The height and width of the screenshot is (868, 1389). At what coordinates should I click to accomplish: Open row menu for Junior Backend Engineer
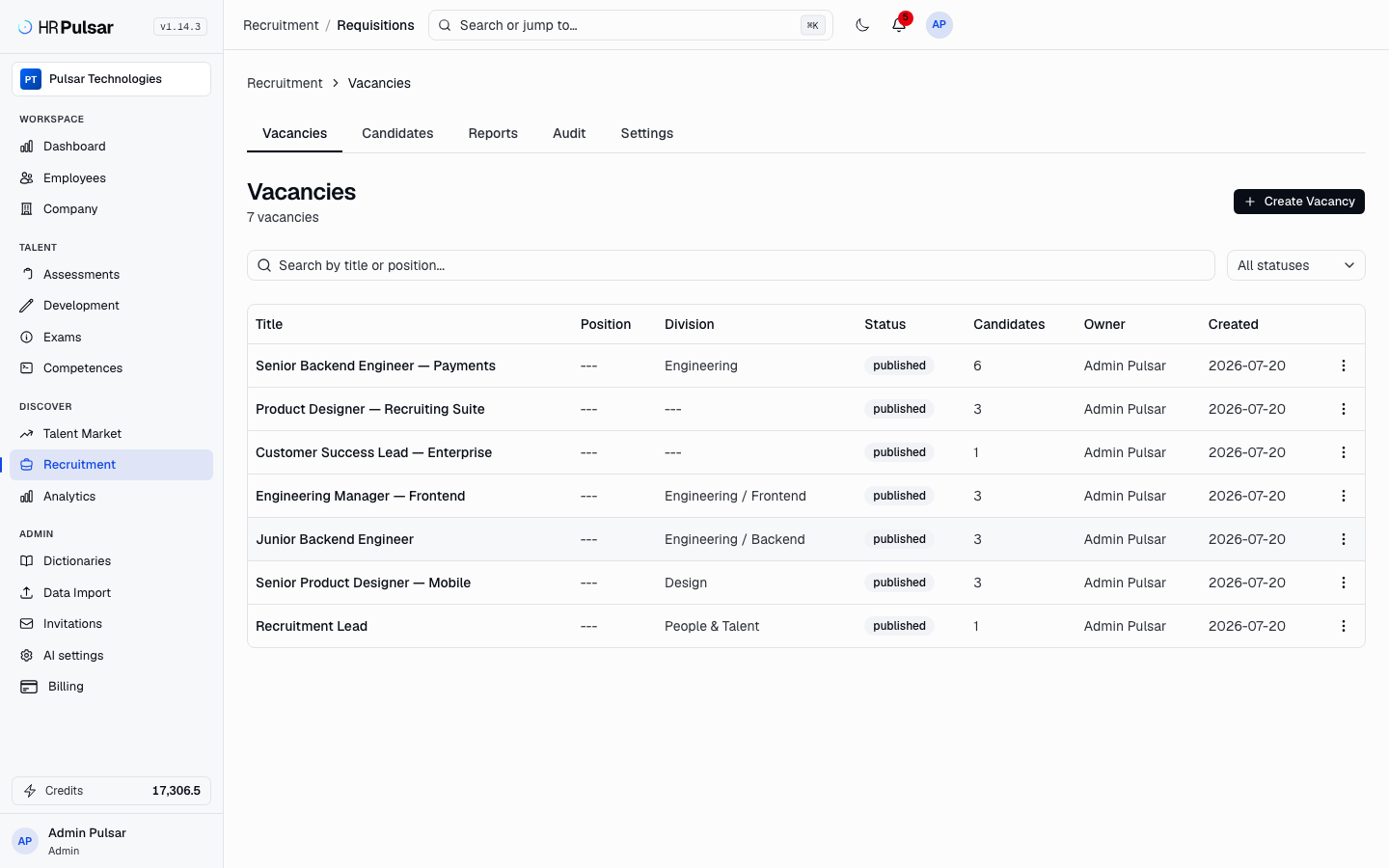tap(1344, 539)
